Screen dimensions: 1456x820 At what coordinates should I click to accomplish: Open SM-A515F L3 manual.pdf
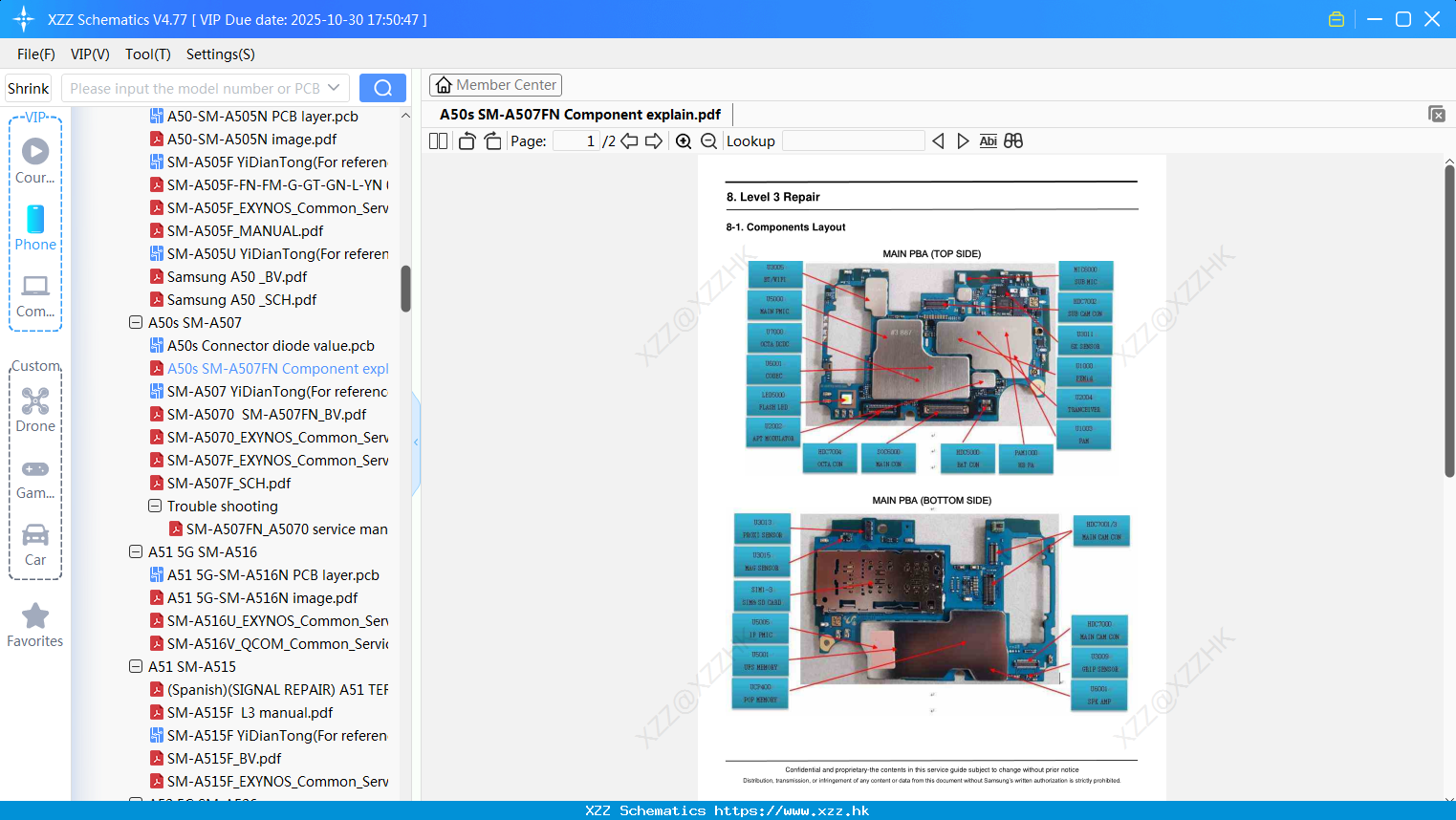click(250, 713)
